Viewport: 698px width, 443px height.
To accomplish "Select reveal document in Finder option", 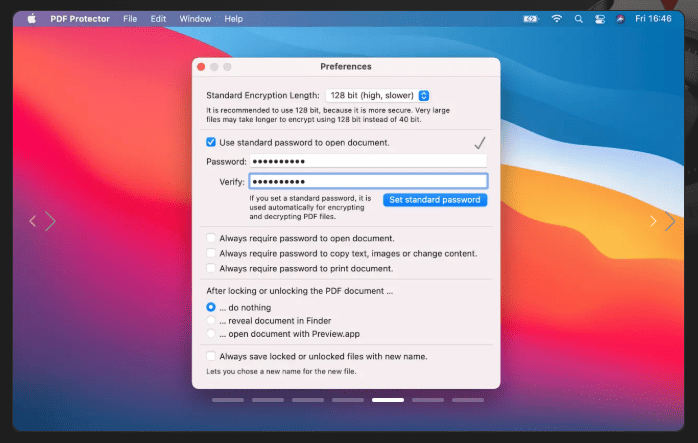I will [x=211, y=321].
